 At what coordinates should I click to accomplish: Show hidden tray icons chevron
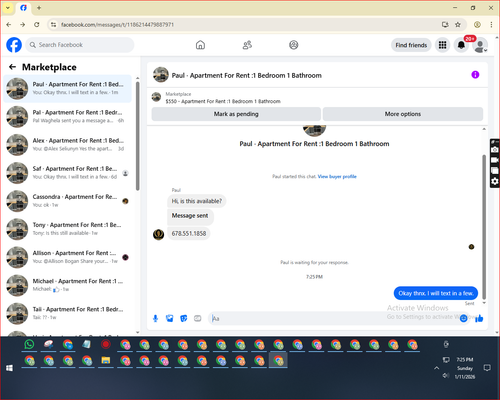[x=436, y=368]
